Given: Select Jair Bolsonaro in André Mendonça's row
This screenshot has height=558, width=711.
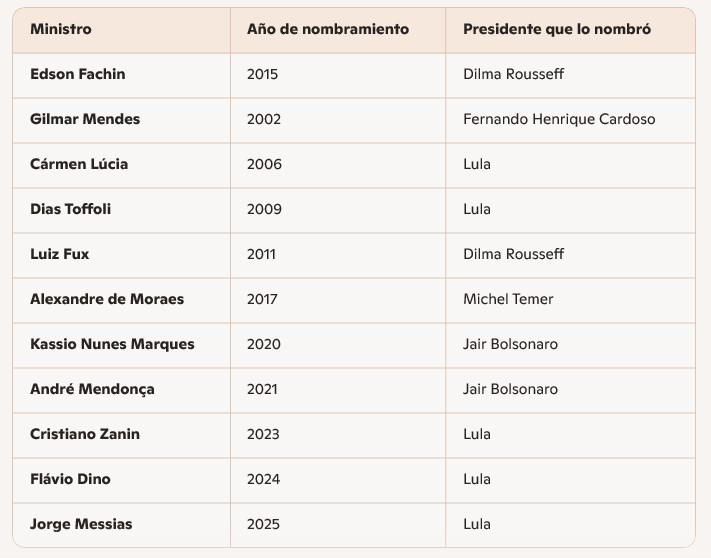Looking at the screenshot, I should pyautogui.click(x=510, y=389).
